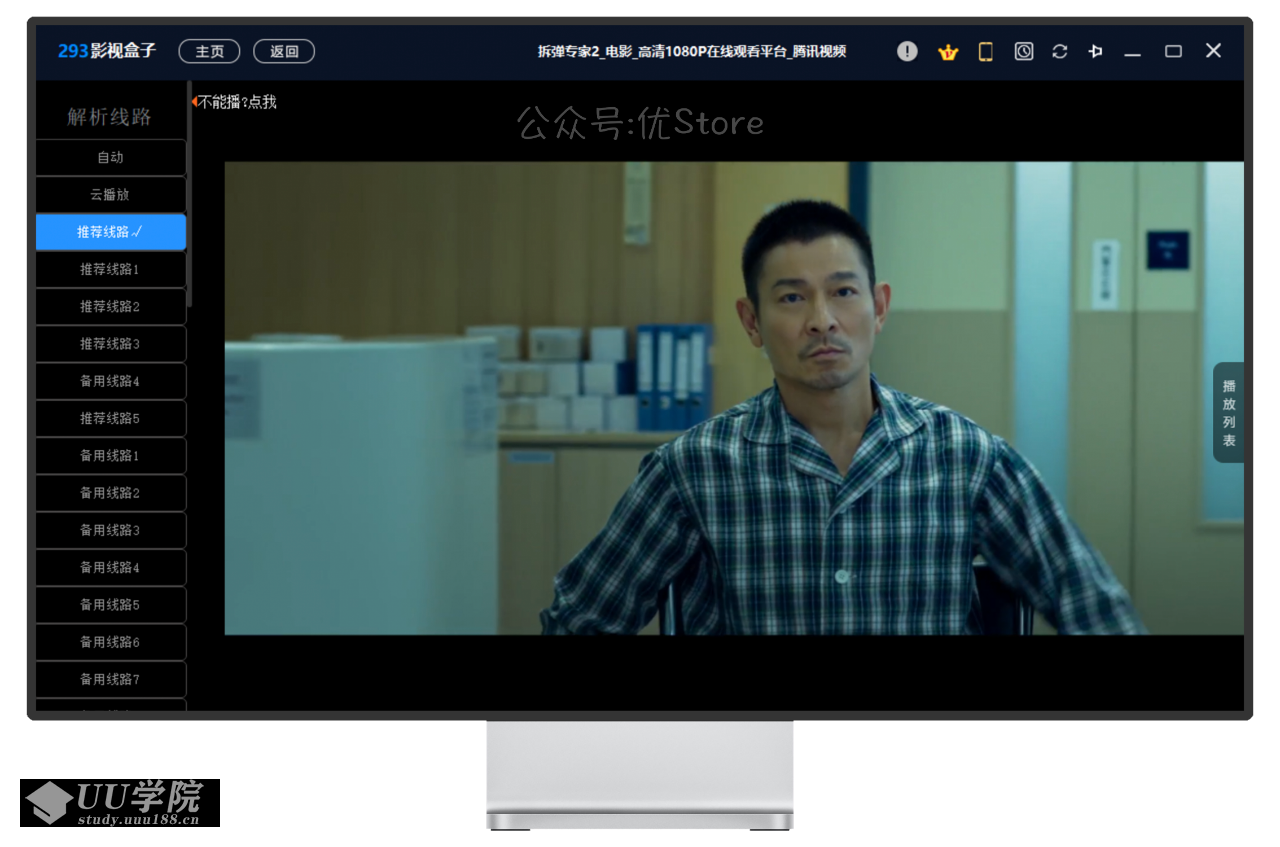Viewport: 1280px width, 847px height.
Task: Click the exclamation notice icon
Action: tap(907, 51)
